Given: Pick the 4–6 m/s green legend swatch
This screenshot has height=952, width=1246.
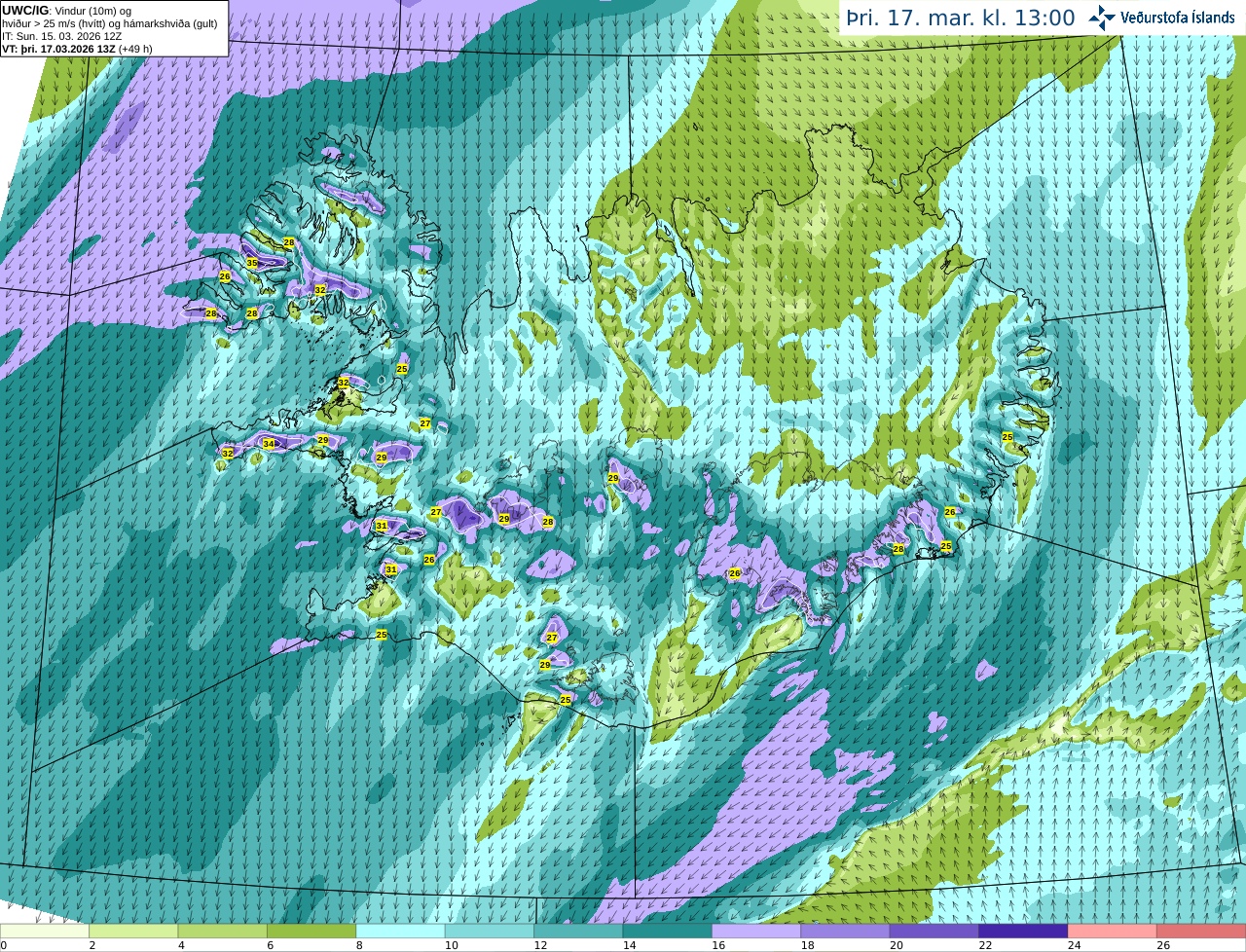Looking at the screenshot, I should (223, 931).
